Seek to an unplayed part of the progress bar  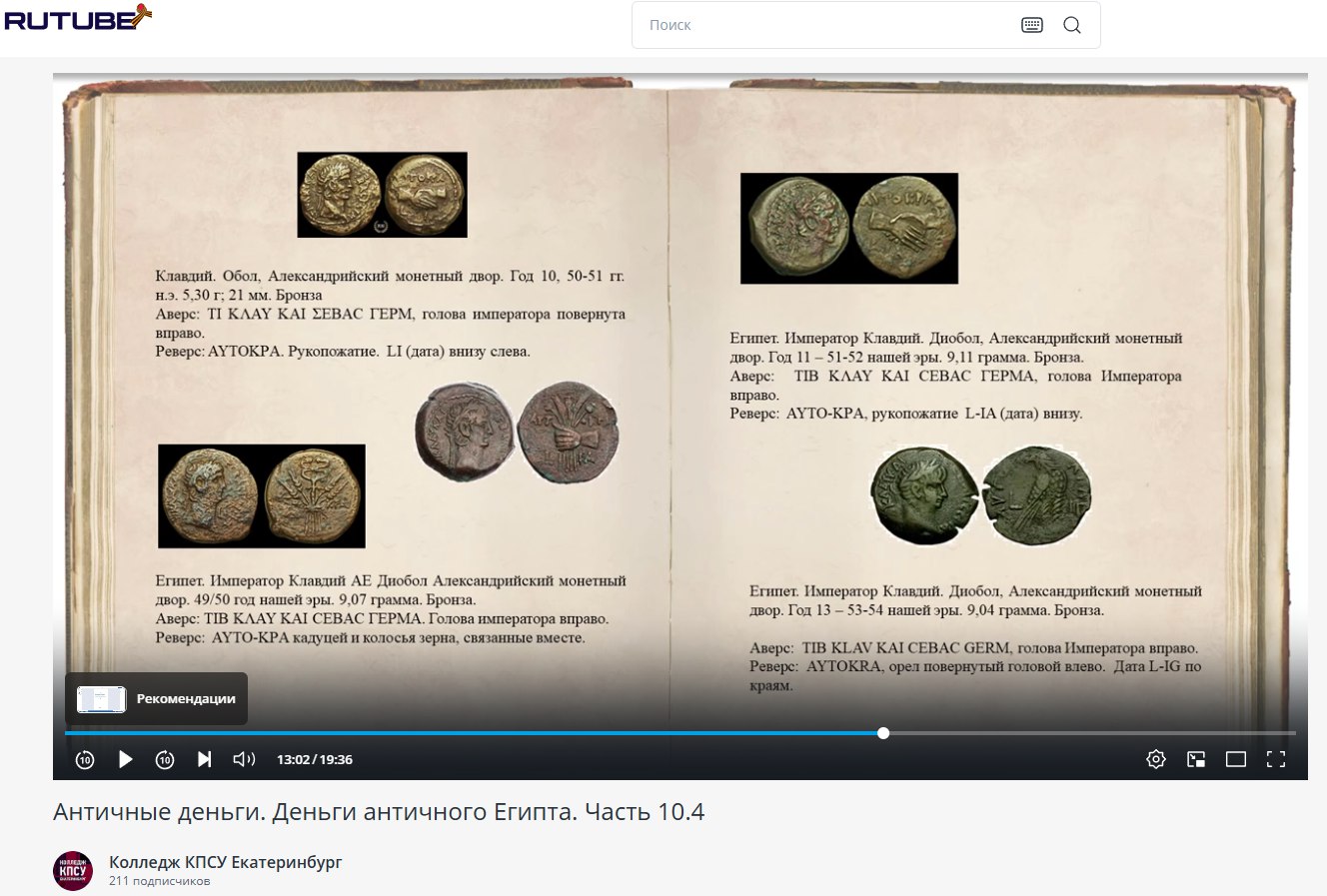coord(1093,733)
